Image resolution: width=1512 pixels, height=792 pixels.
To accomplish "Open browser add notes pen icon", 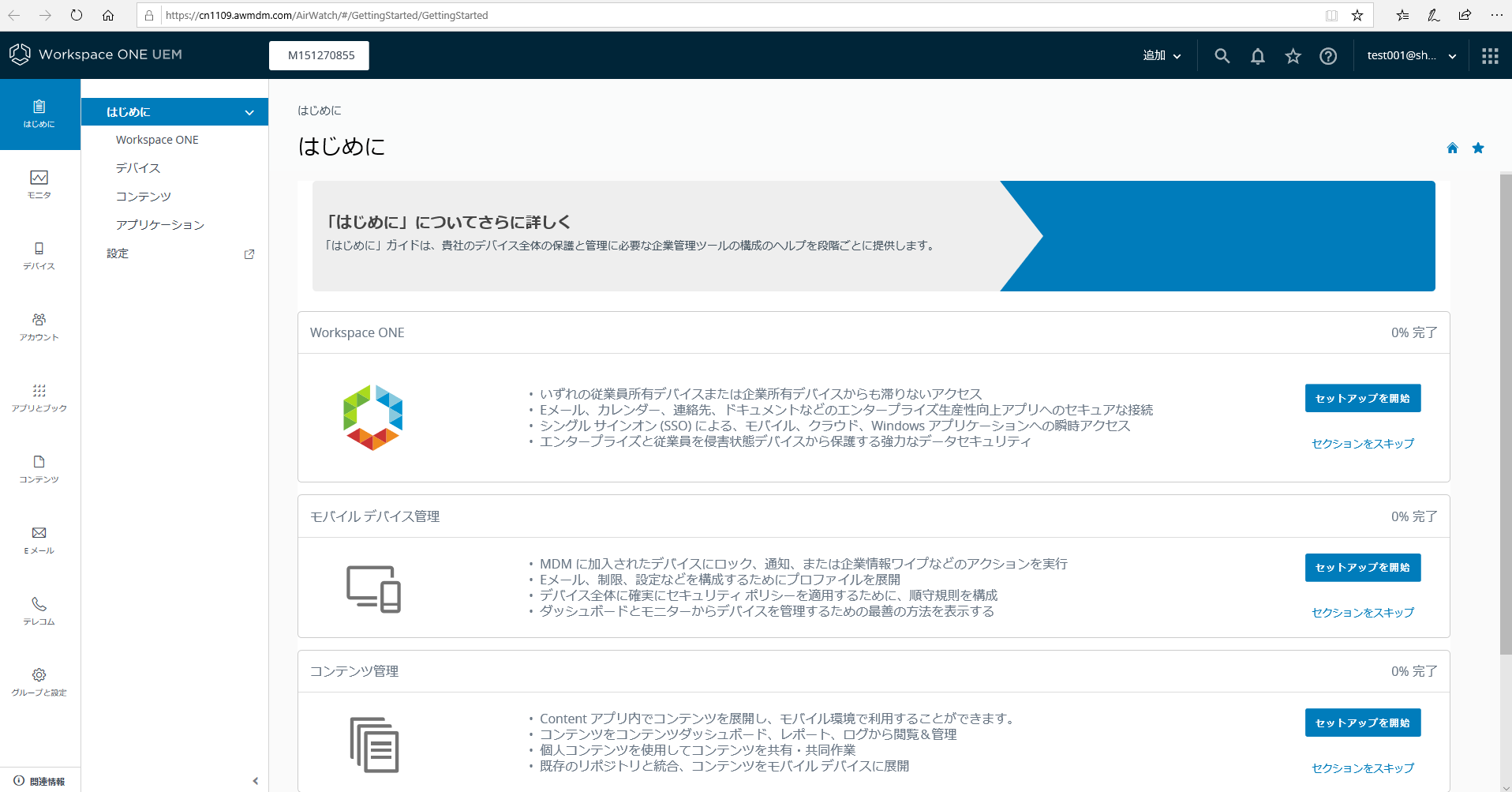I will 1434,15.
